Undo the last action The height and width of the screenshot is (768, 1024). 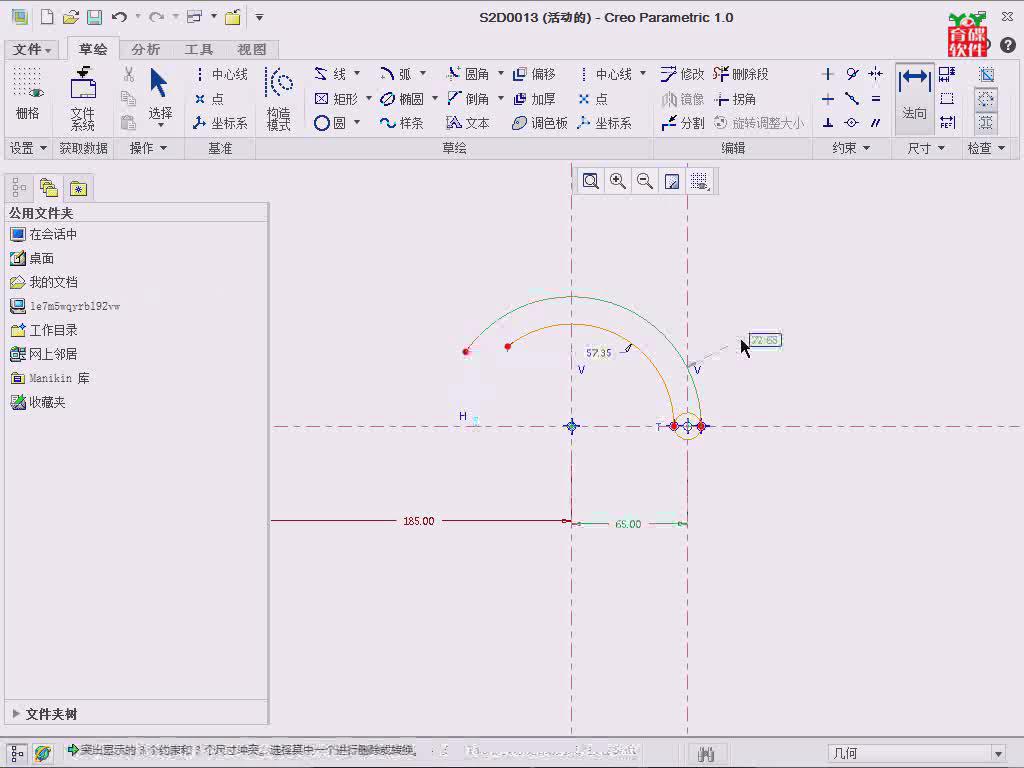(120, 17)
